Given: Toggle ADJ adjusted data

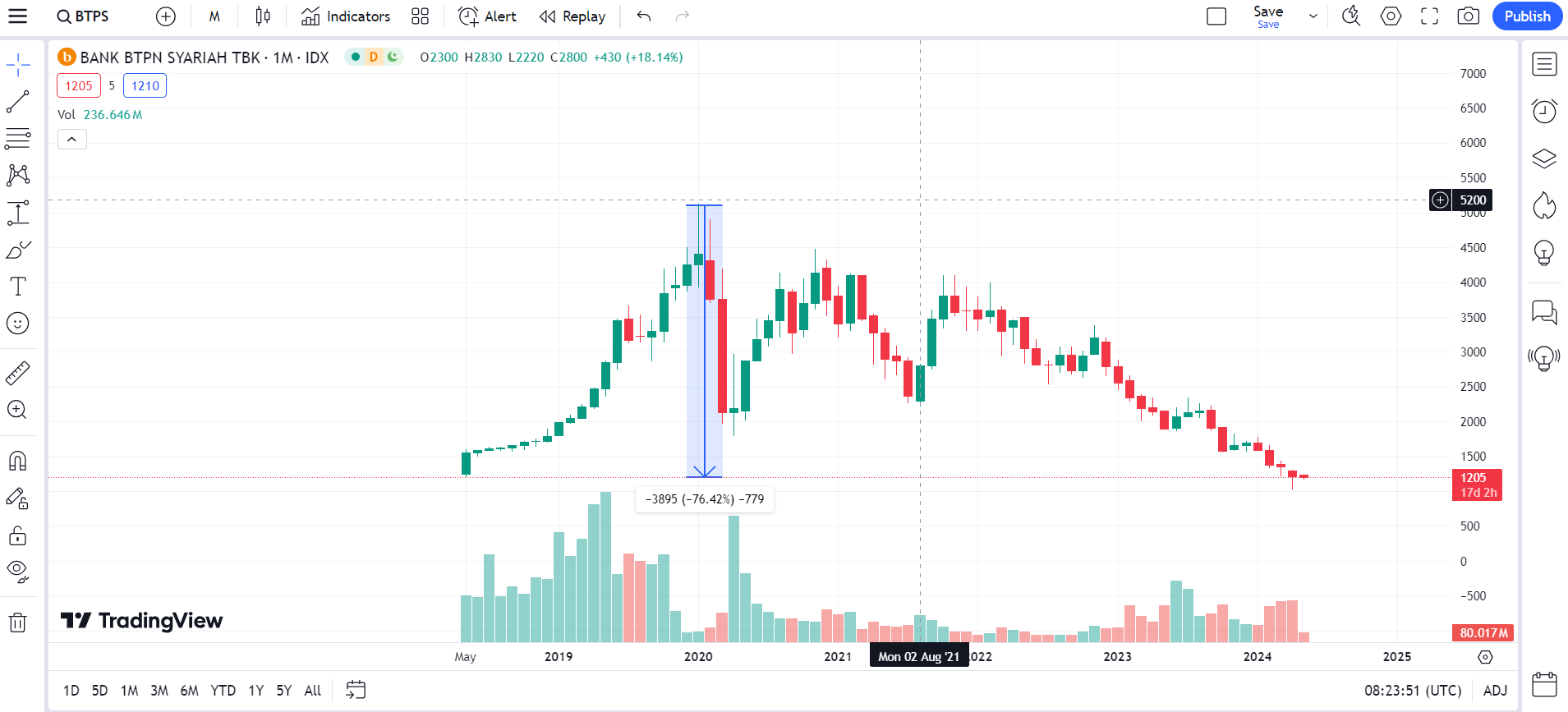Looking at the screenshot, I should click(x=1495, y=691).
